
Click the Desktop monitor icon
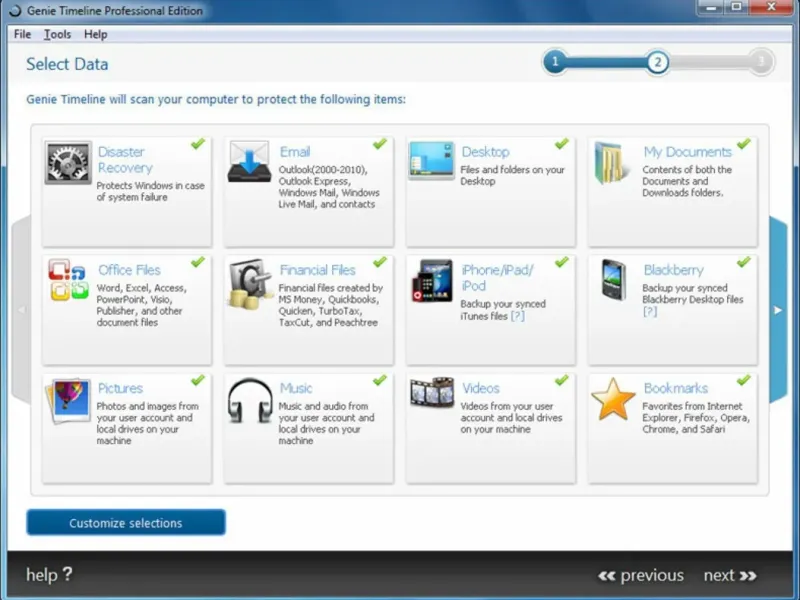(431, 160)
